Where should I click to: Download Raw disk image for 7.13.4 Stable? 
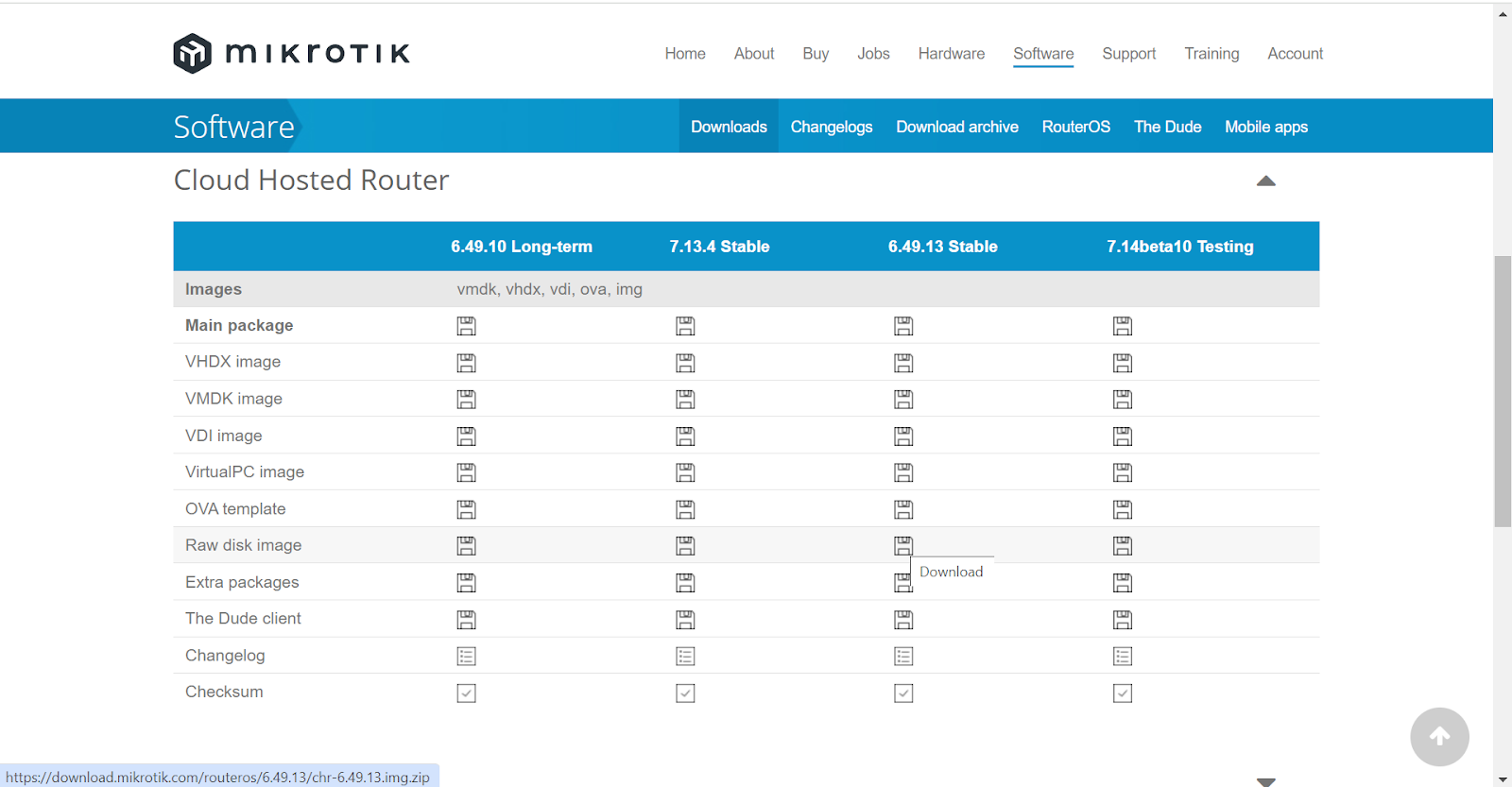point(685,545)
